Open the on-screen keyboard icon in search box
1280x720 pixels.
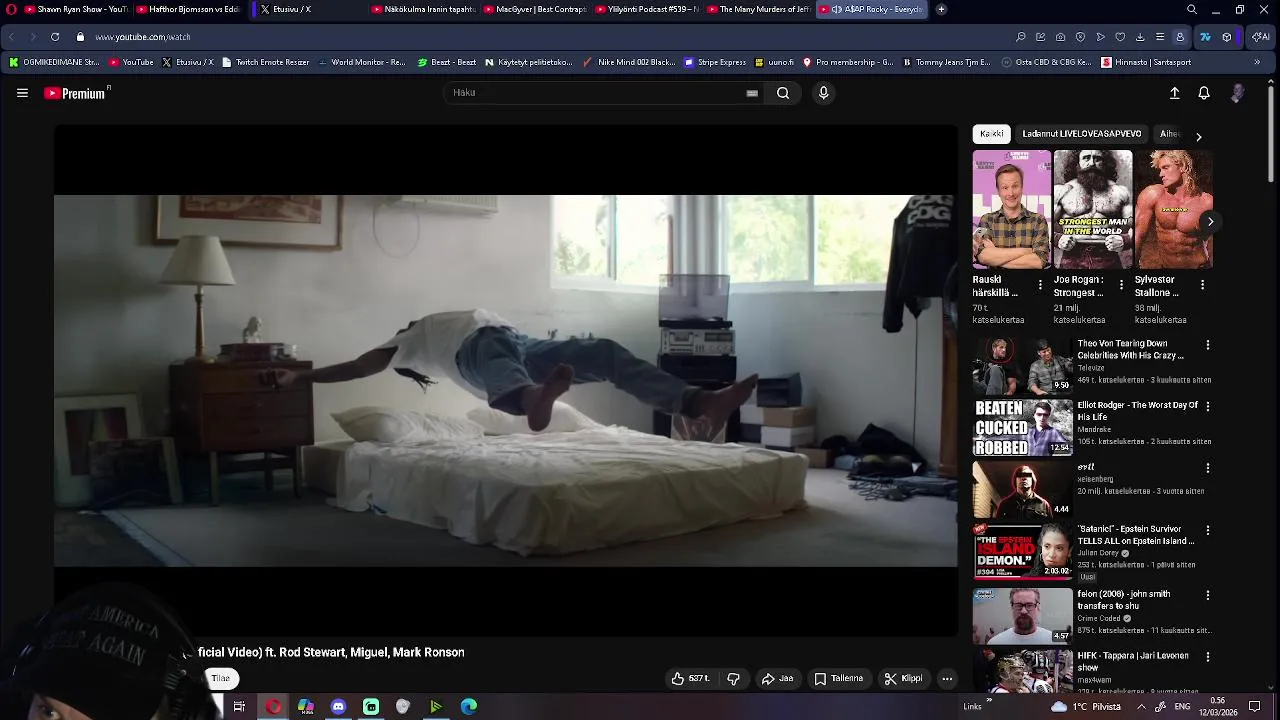[x=752, y=93]
